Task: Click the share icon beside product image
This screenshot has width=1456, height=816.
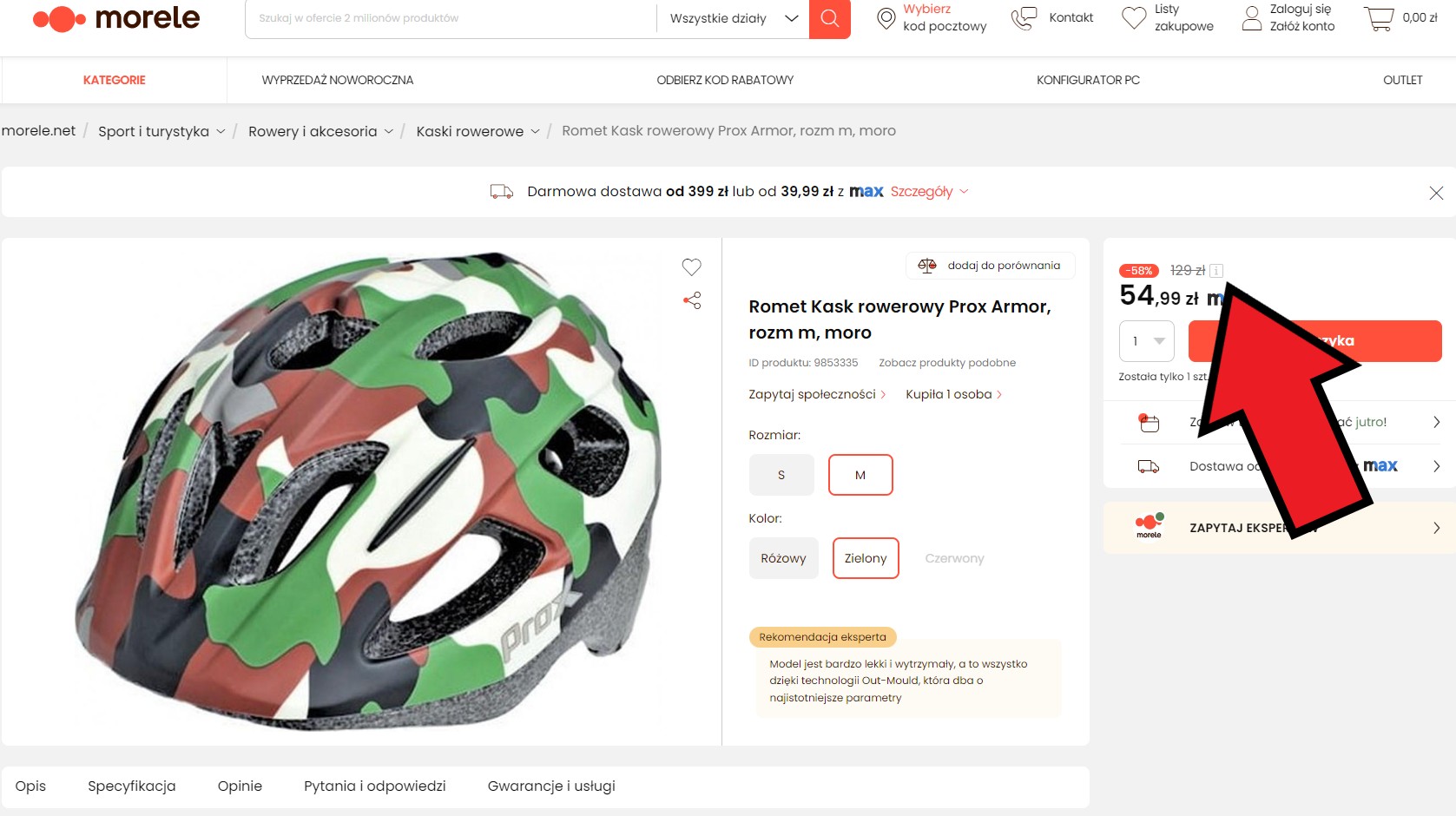Action: (692, 301)
